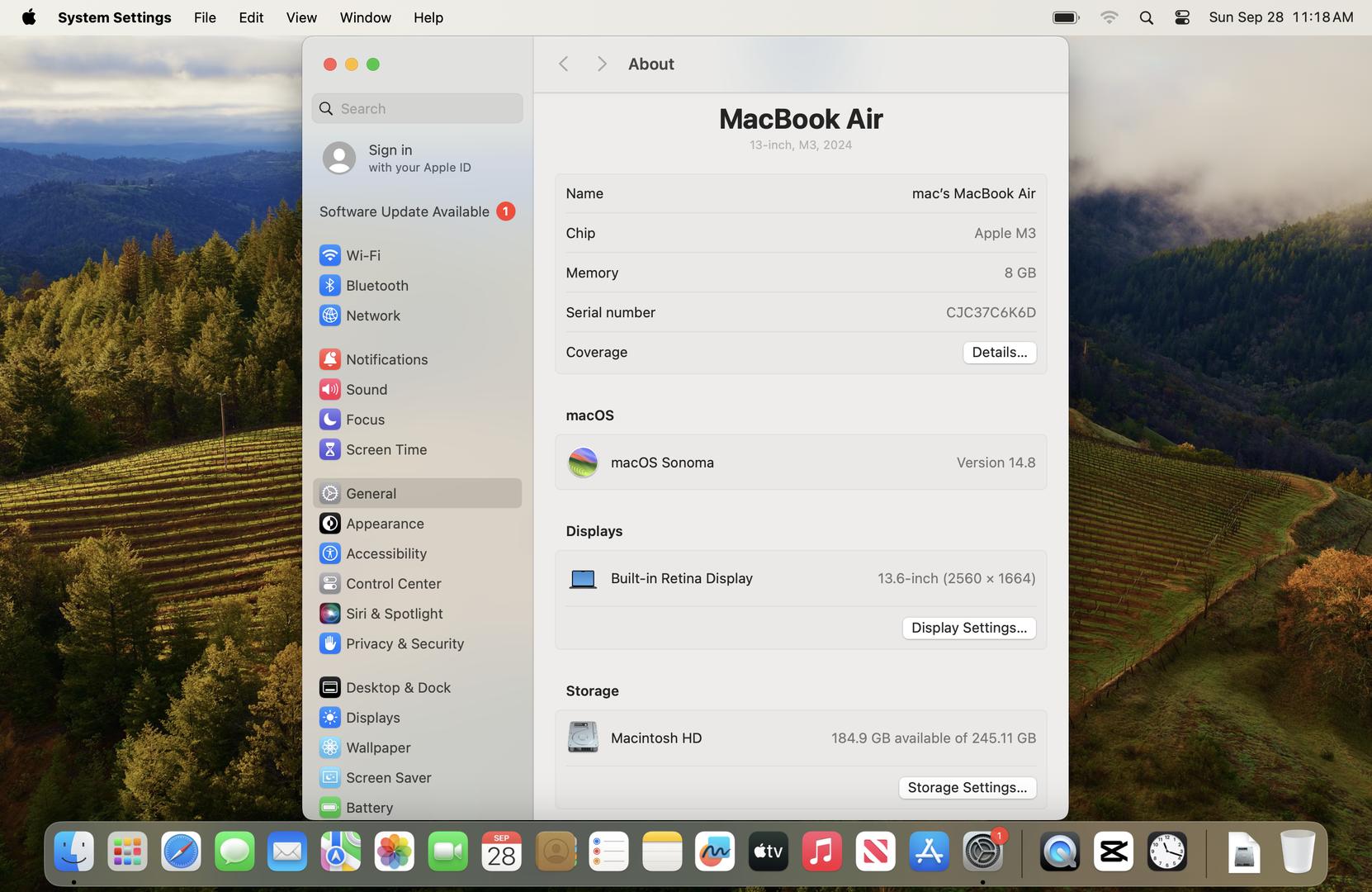Viewport: 1372px width, 892px height.
Task: Open App Store in the Dock
Action: (x=929, y=852)
